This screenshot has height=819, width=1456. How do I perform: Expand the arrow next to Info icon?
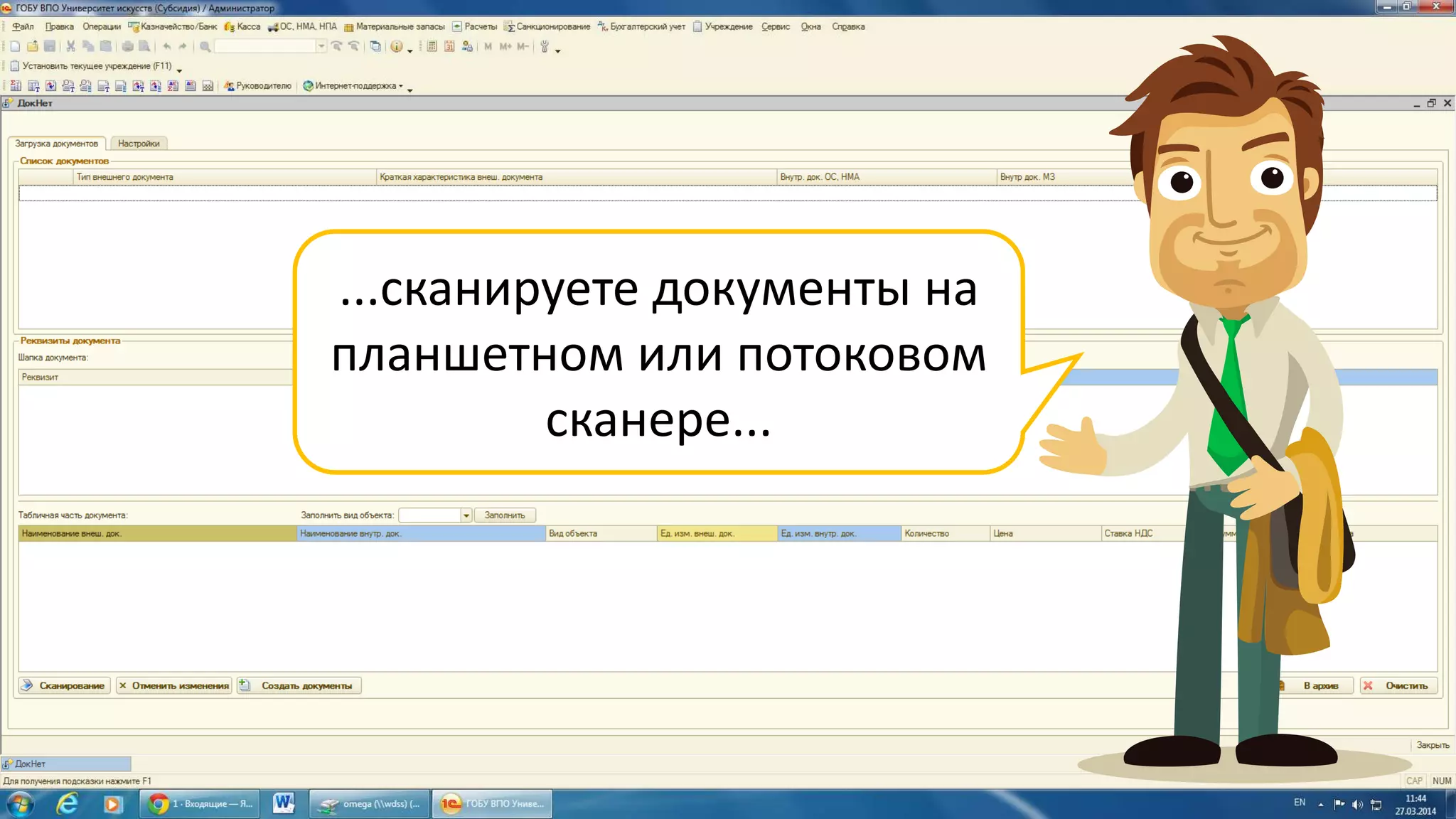pyautogui.click(x=410, y=50)
